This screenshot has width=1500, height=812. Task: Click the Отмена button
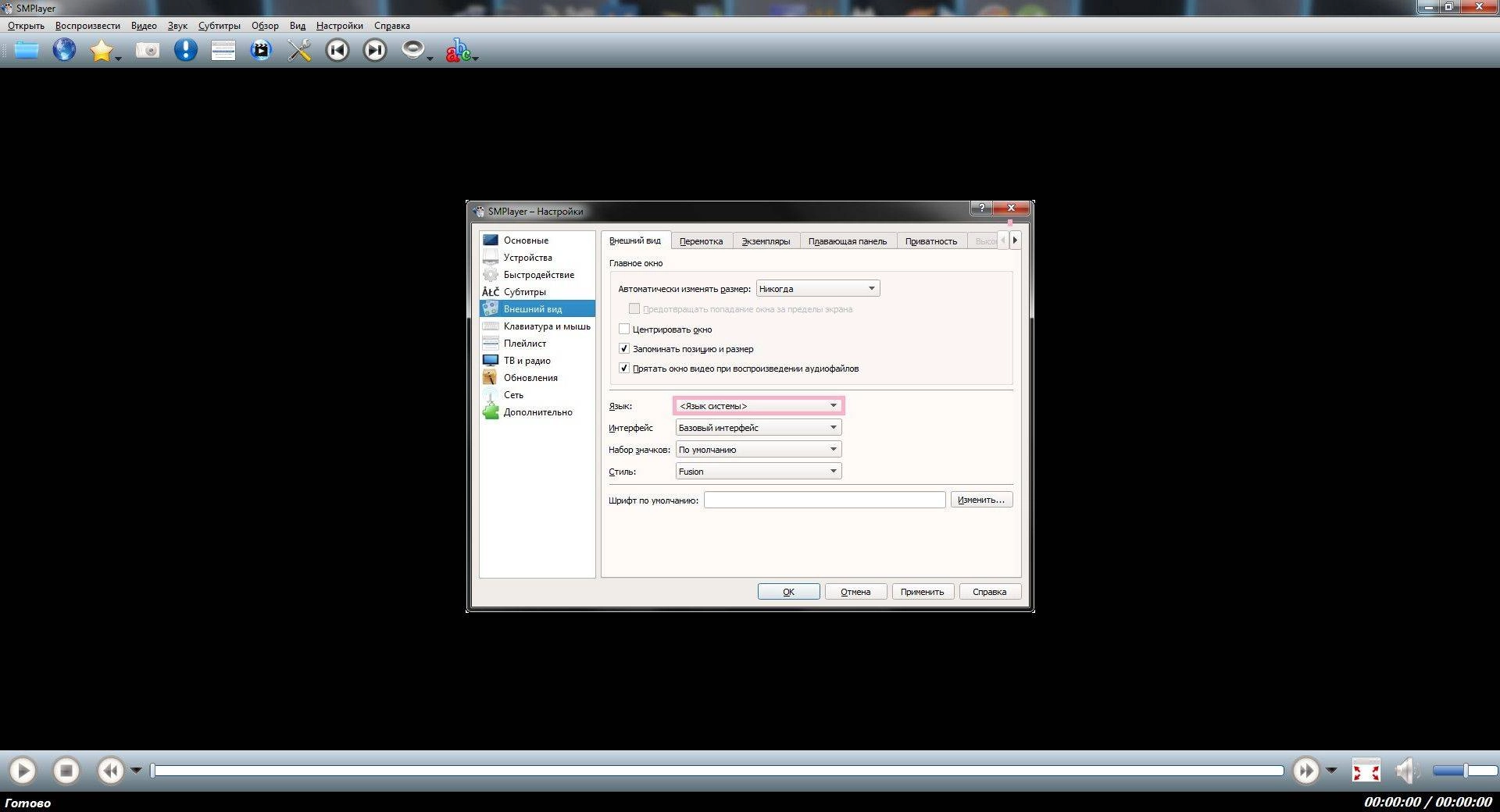[x=855, y=592]
